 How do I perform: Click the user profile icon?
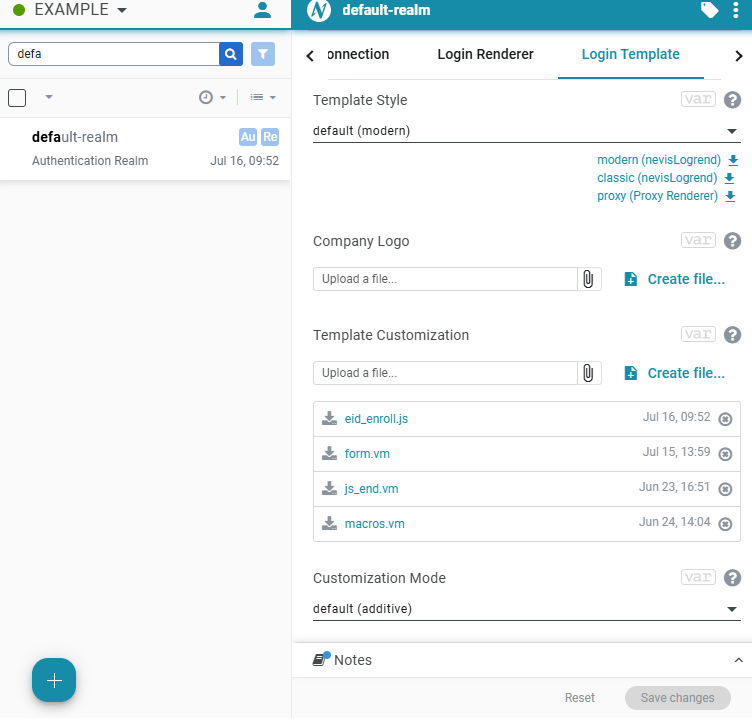click(x=262, y=11)
